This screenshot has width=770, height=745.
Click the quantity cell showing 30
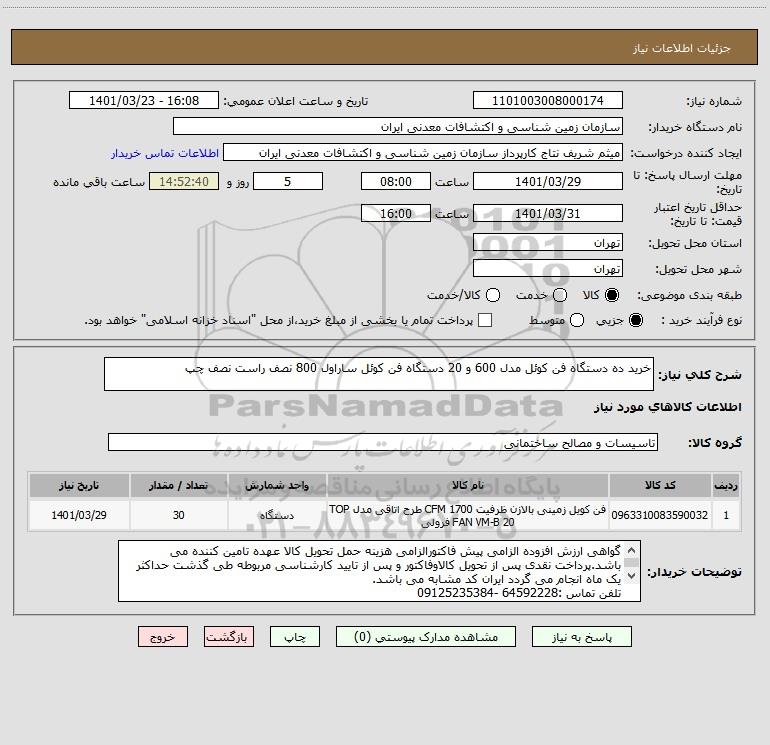(x=178, y=515)
